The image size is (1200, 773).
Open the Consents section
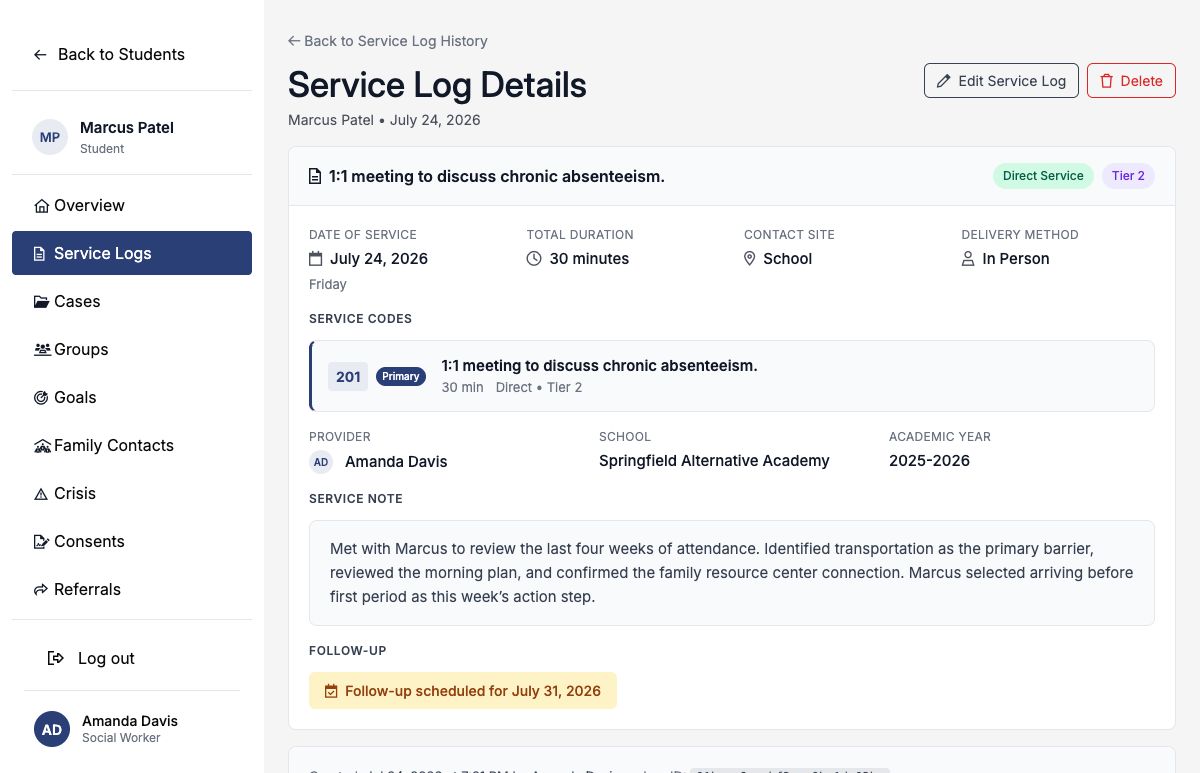[132, 542]
